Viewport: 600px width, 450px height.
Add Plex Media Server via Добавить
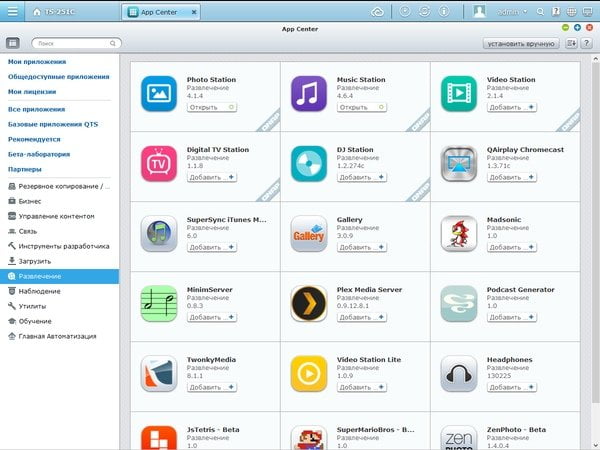tap(362, 317)
